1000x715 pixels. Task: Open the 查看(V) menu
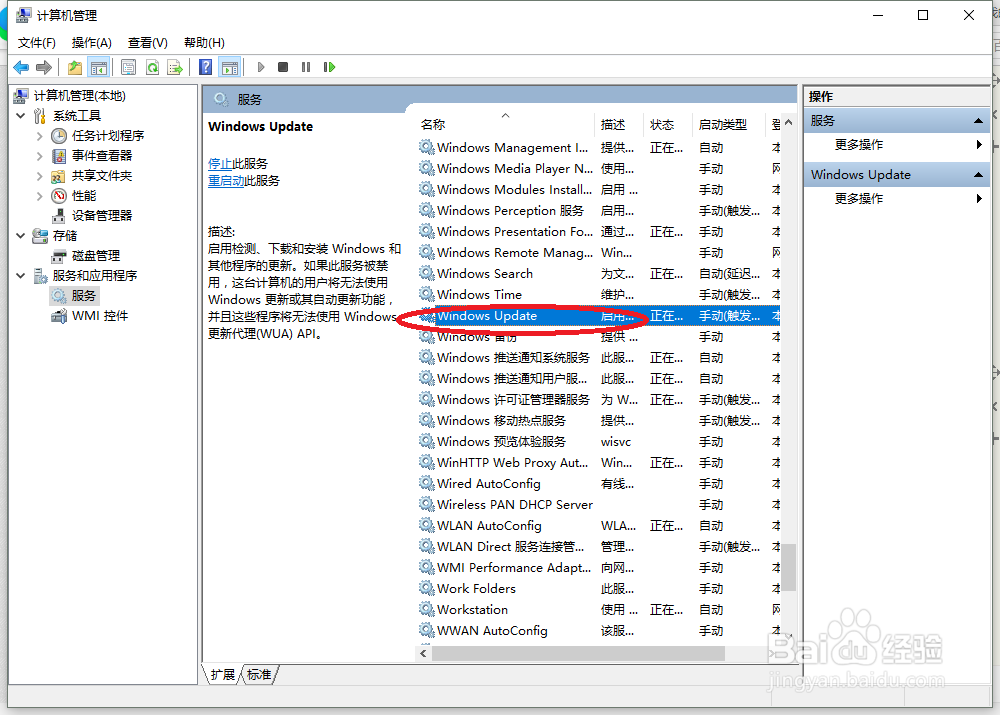click(148, 43)
